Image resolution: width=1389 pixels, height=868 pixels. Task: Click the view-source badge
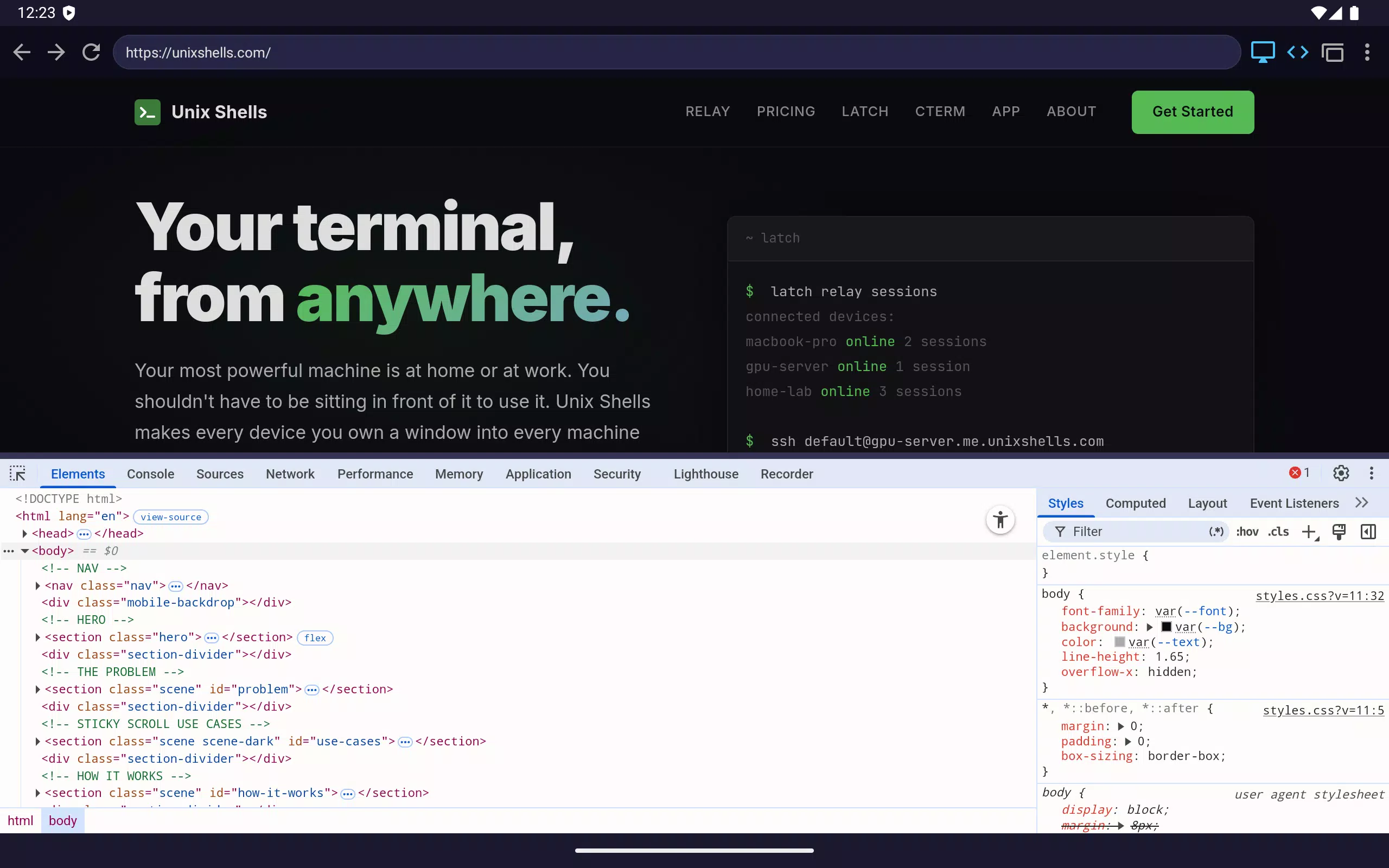170,516
